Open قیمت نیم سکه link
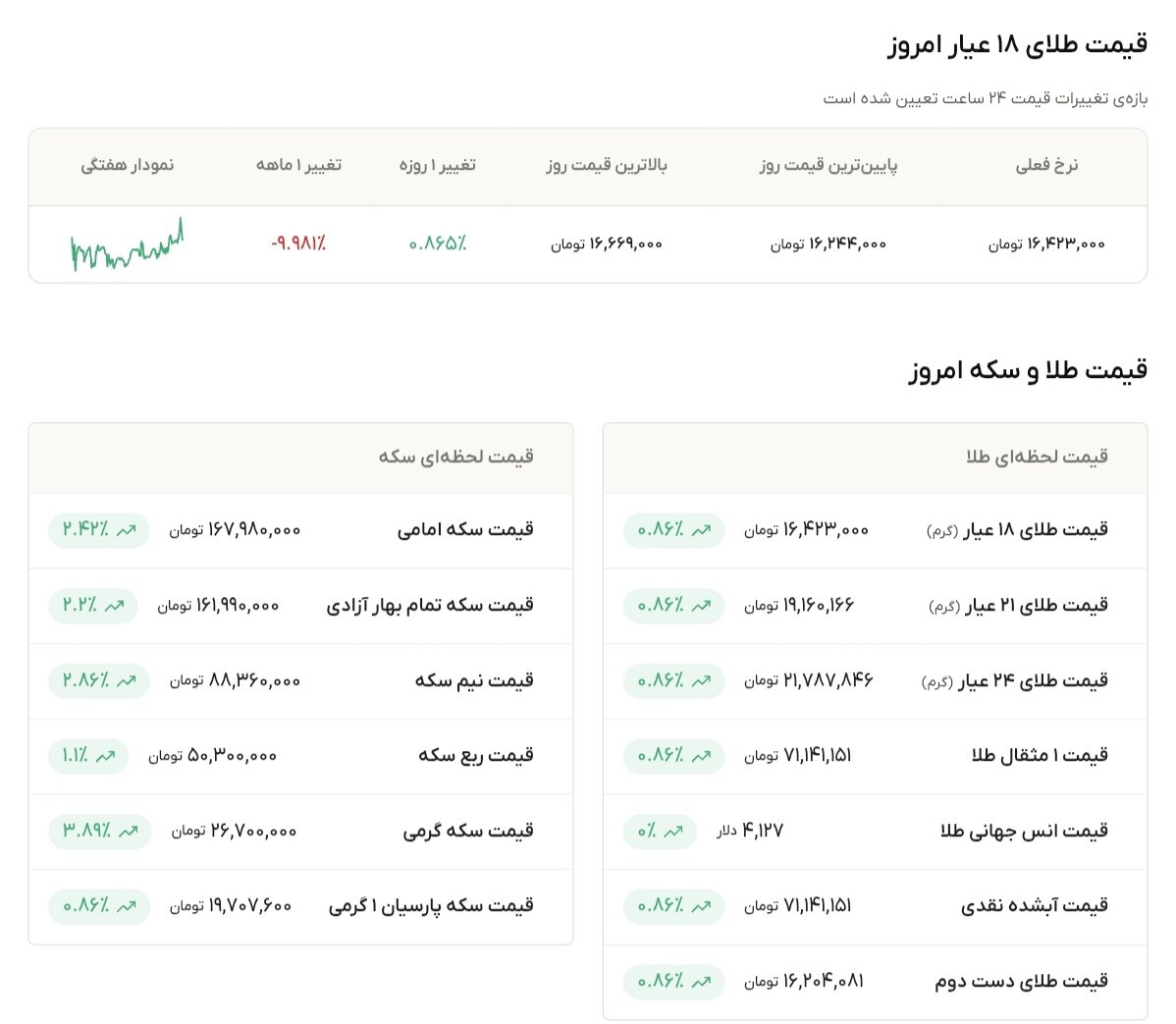 (x=474, y=680)
